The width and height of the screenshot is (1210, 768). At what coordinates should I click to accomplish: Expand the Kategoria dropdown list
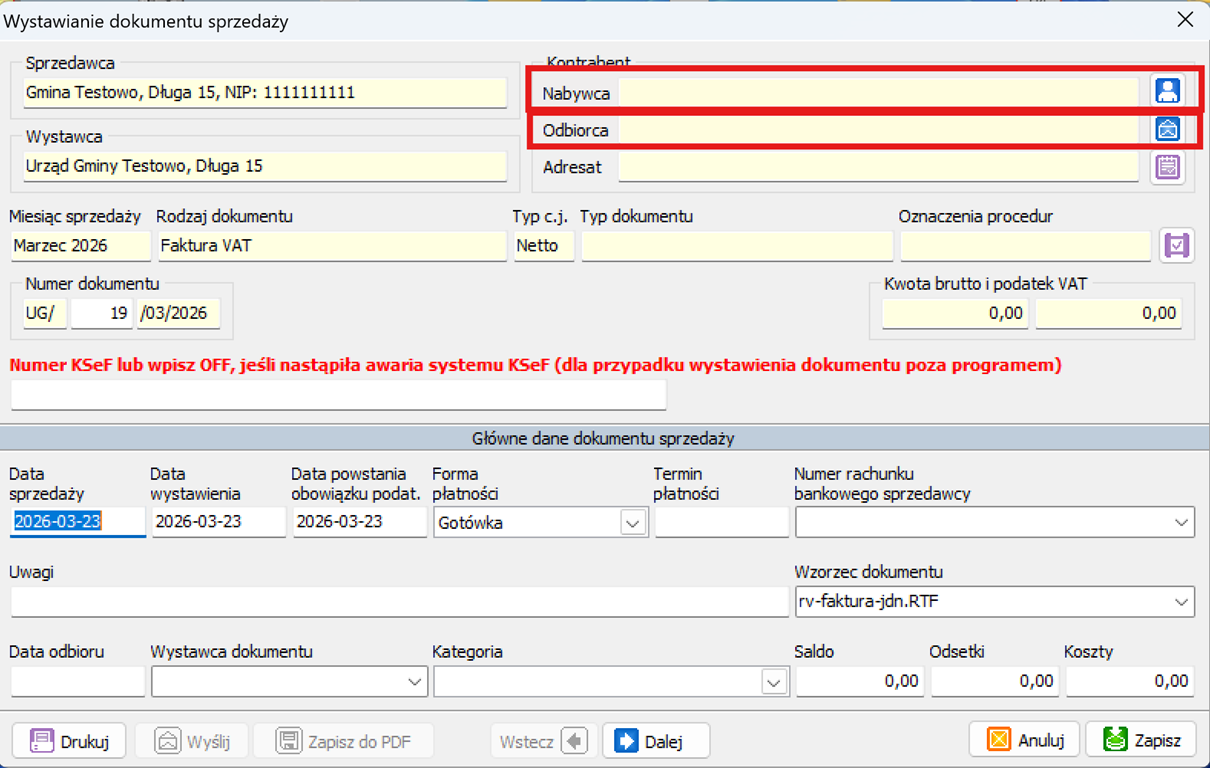click(773, 682)
